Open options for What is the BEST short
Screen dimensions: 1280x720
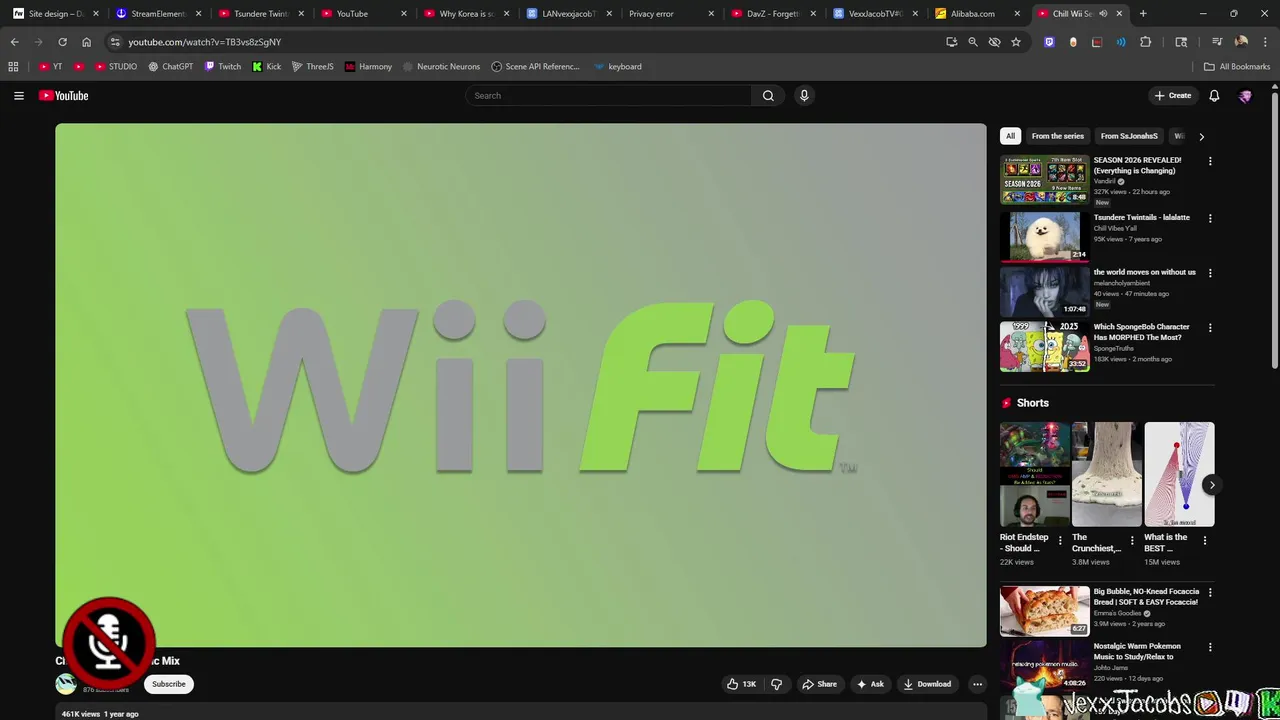[1204, 540]
